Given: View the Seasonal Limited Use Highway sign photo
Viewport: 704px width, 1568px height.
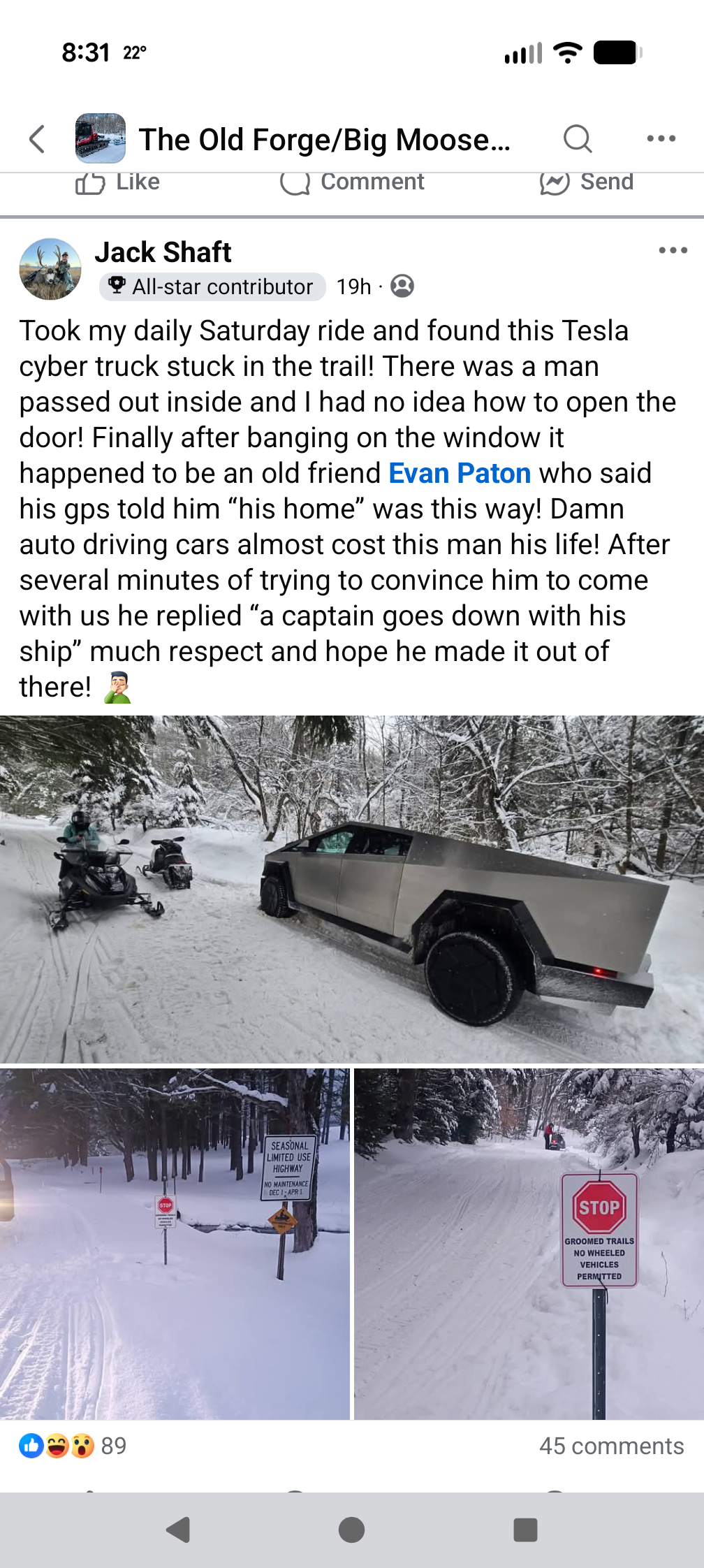Looking at the screenshot, I should [x=175, y=1244].
